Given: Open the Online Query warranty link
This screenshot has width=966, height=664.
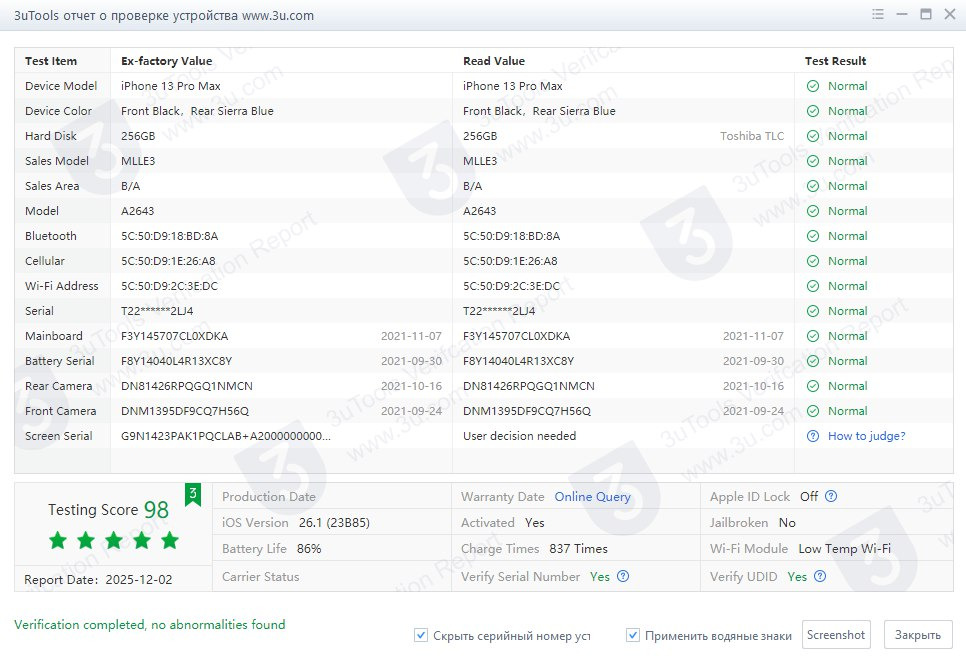Looking at the screenshot, I should pos(592,497).
